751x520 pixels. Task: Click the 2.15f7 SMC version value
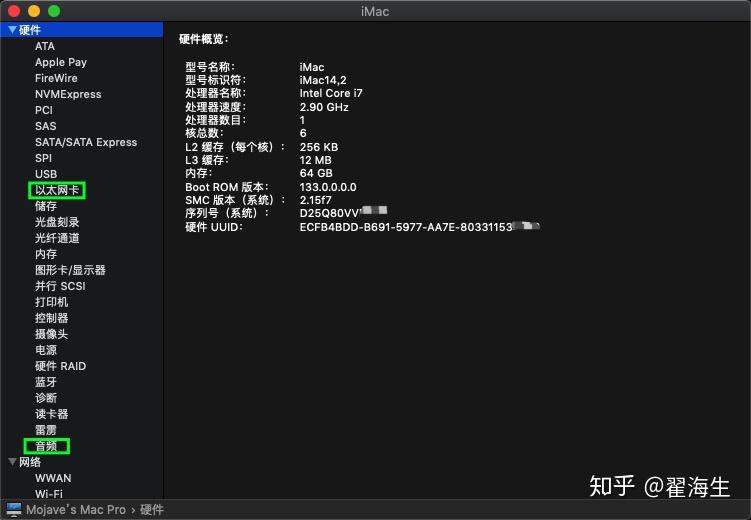(316, 200)
